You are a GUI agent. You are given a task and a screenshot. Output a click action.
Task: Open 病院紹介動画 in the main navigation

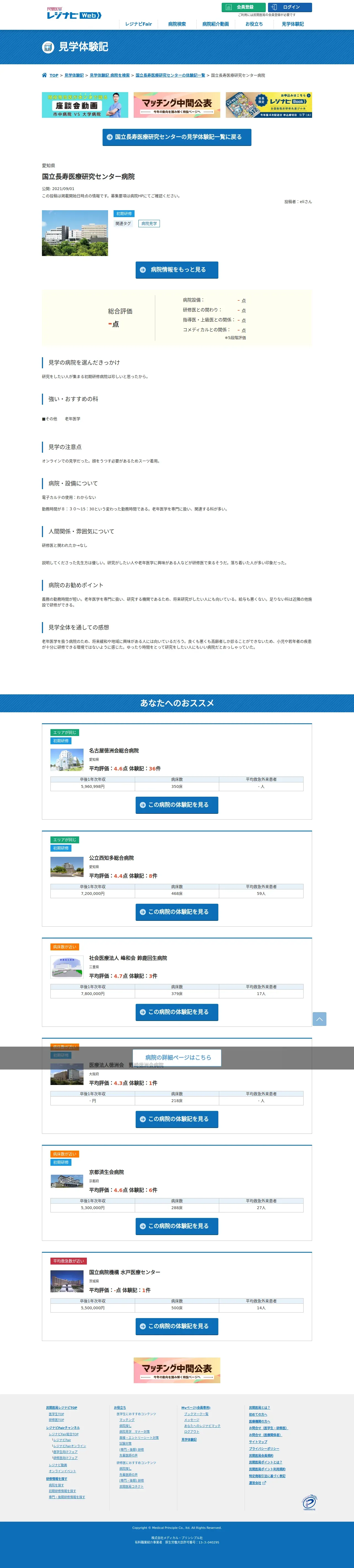pyautogui.click(x=215, y=24)
